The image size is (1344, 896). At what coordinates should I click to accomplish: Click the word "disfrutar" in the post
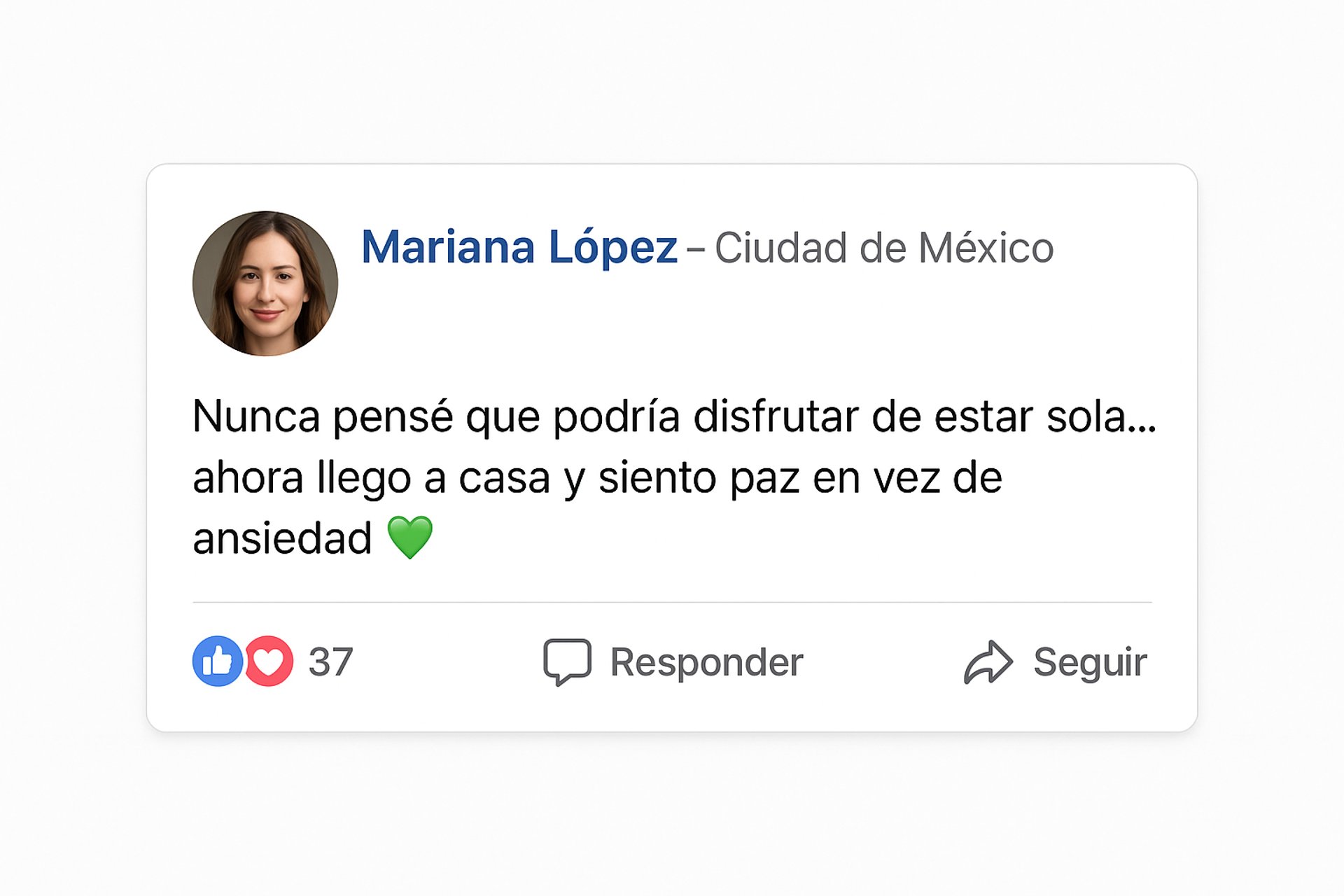coord(776,416)
